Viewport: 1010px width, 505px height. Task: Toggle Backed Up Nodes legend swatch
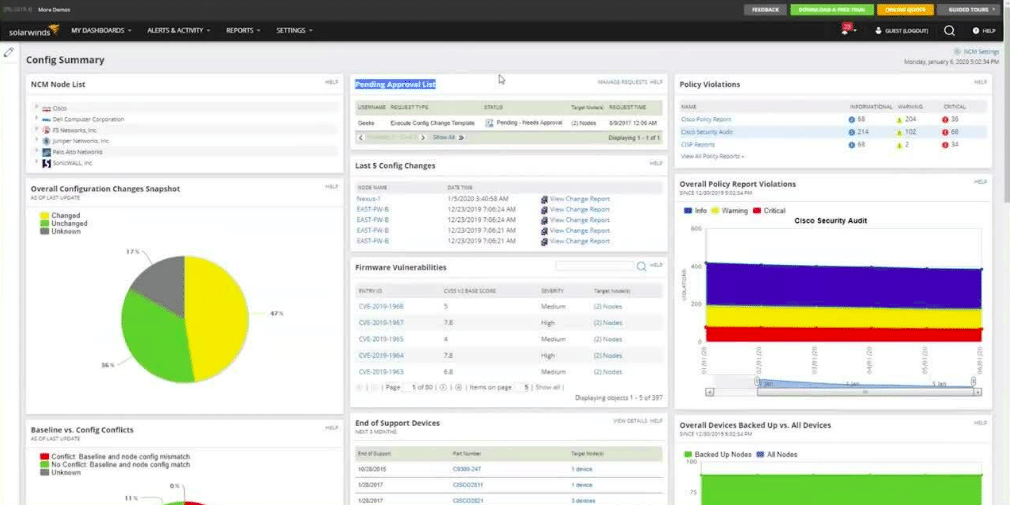[688, 454]
